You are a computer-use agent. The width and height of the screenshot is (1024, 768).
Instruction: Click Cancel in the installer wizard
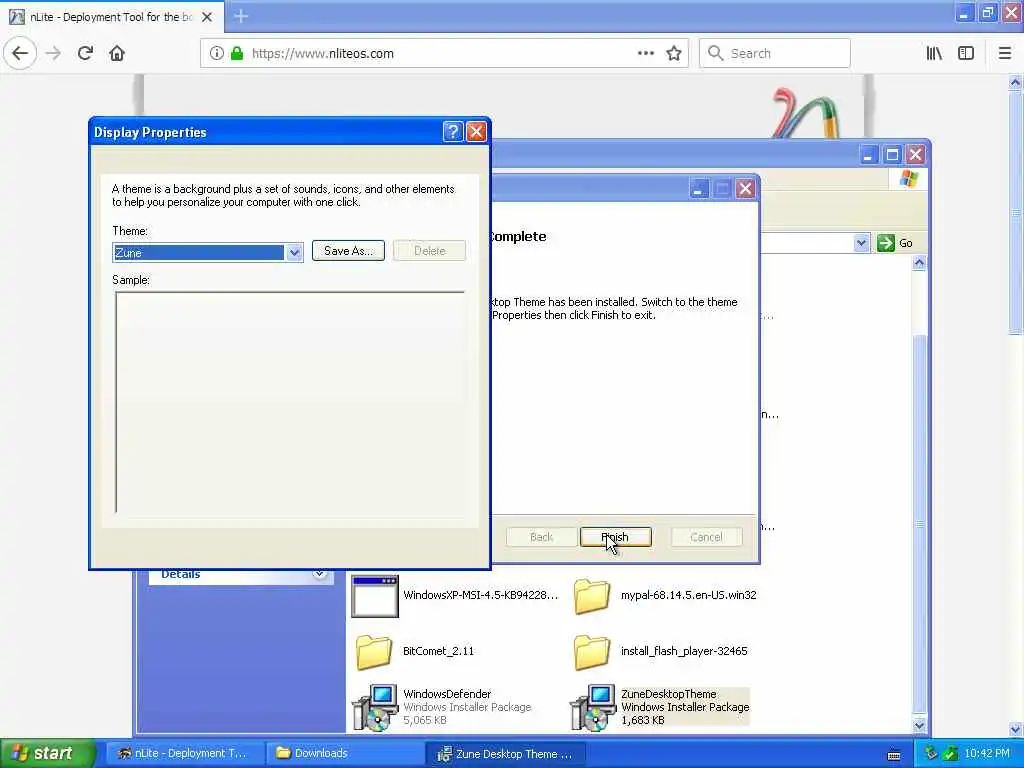[x=706, y=537]
